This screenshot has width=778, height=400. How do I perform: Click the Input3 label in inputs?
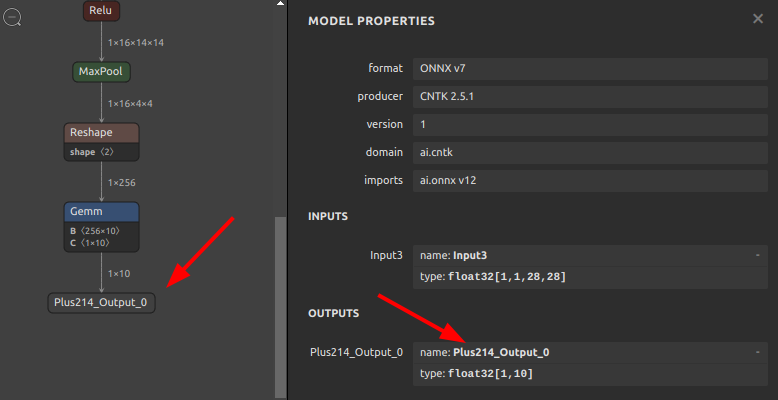[x=387, y=256]
